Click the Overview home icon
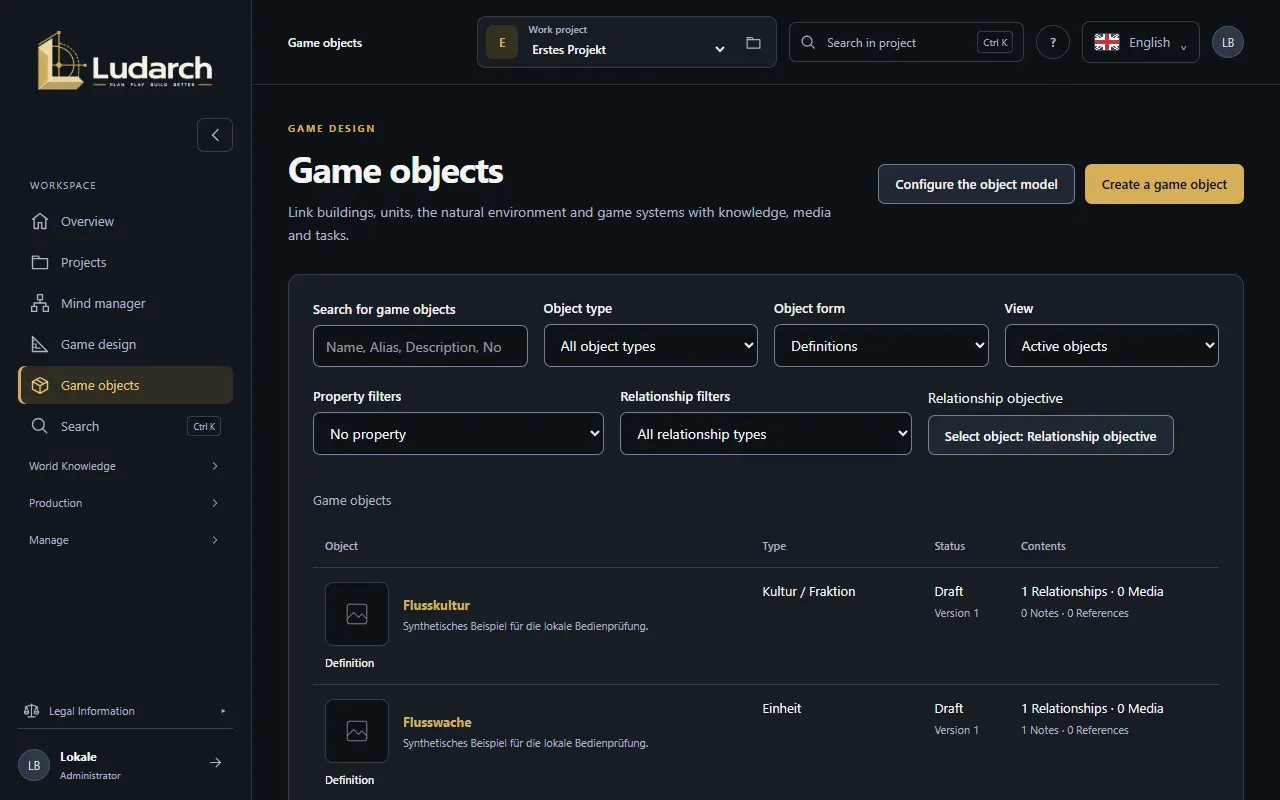 tap(40, 221)
